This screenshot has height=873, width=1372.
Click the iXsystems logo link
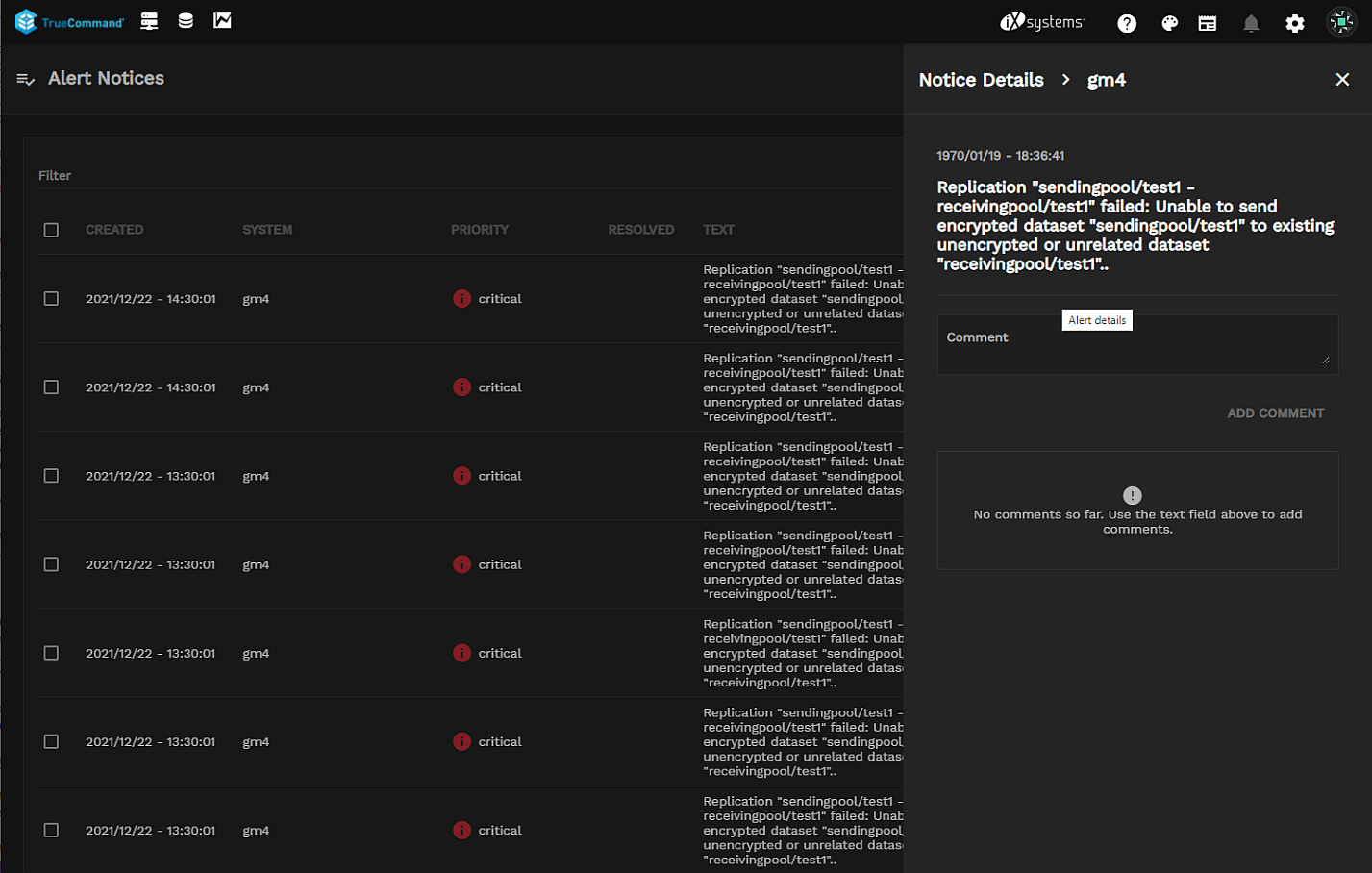pos(1041,22)
